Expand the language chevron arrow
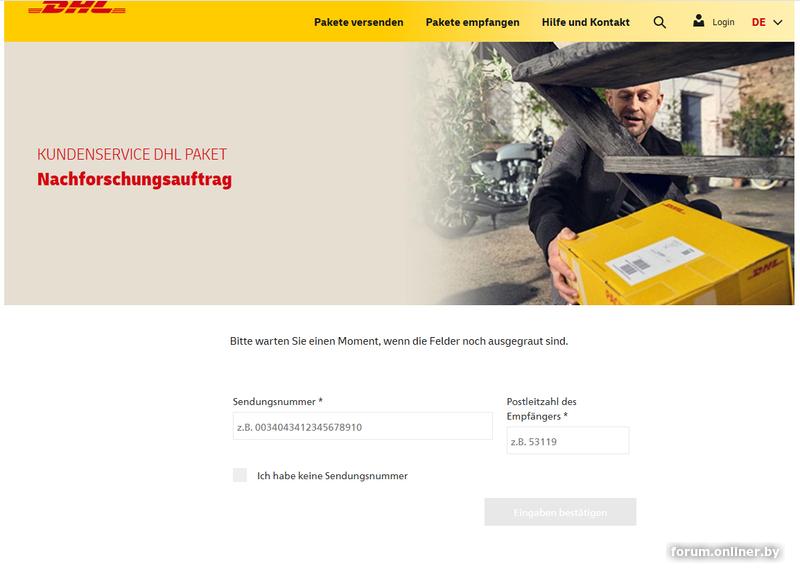 point(778,22)
